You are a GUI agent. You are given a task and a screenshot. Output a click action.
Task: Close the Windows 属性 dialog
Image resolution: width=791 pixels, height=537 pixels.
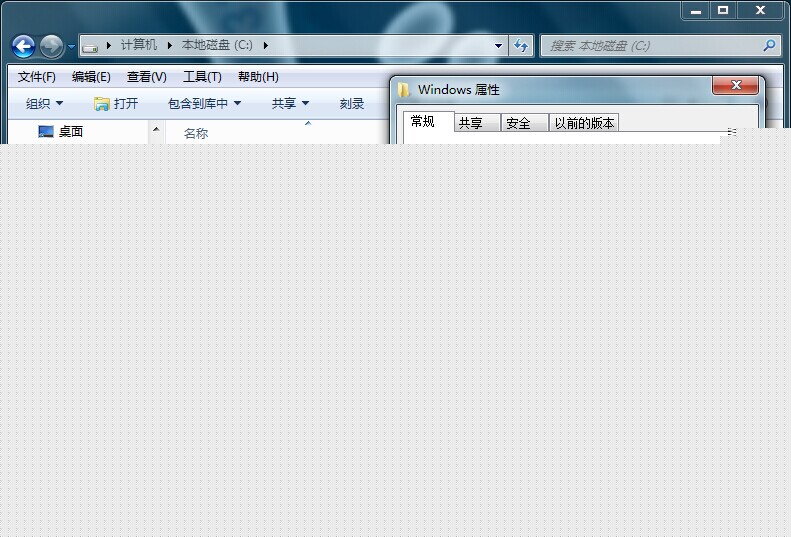[x=736, y=85]
